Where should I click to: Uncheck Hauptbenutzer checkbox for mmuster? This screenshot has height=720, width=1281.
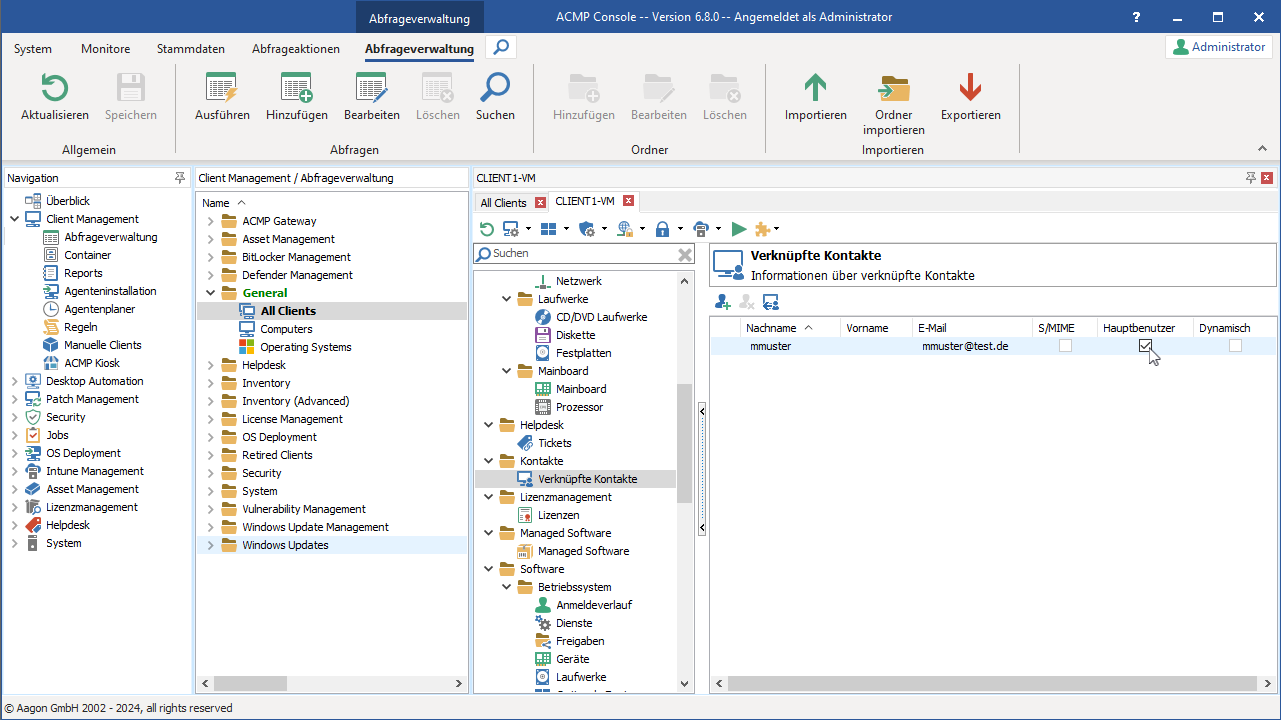[1145, 346]
